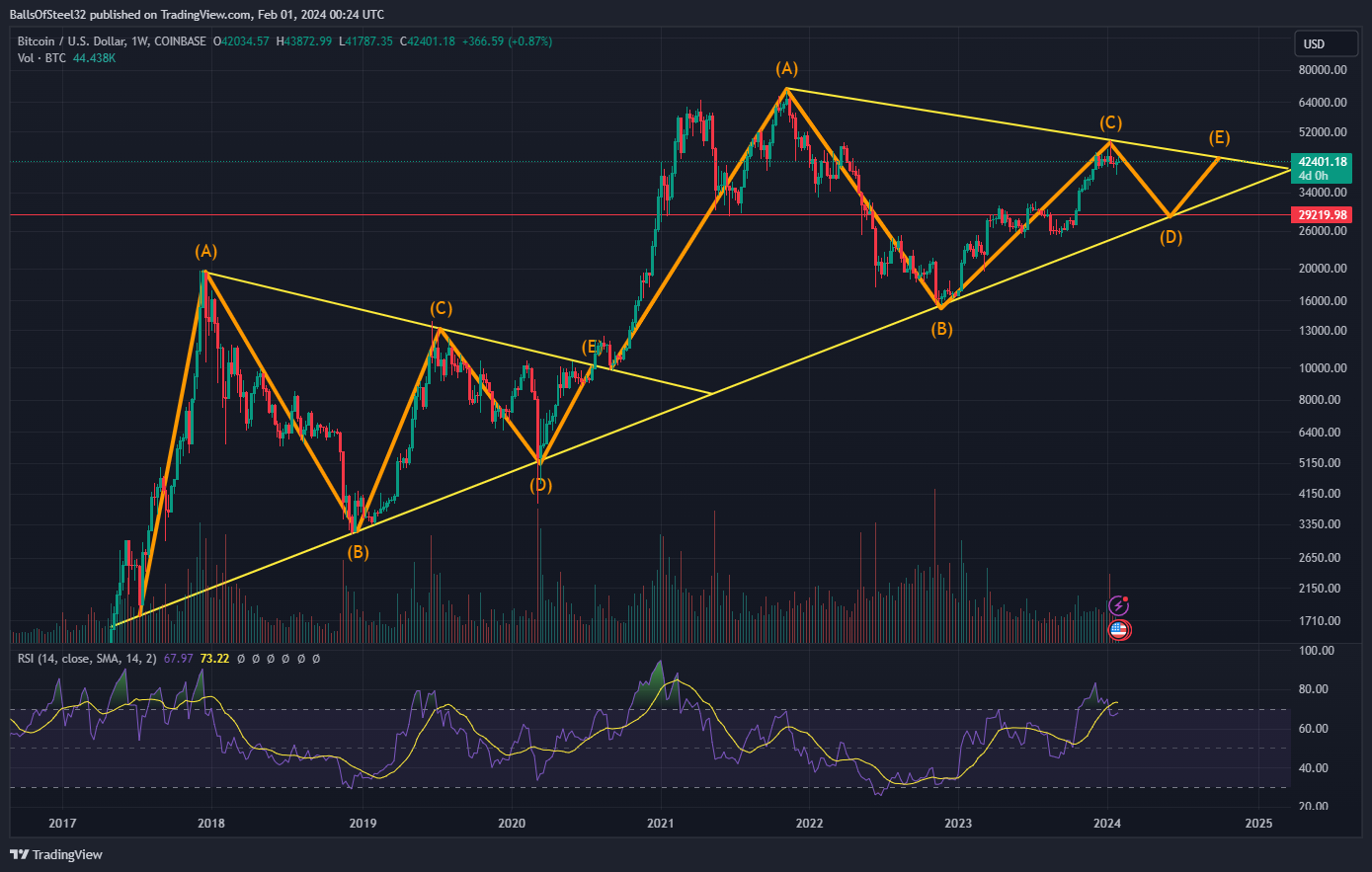This screenshot has height=872, width=1372.
Task: Click the Vol · BTC 44.438K legend
Action: [x=66, y=58]
